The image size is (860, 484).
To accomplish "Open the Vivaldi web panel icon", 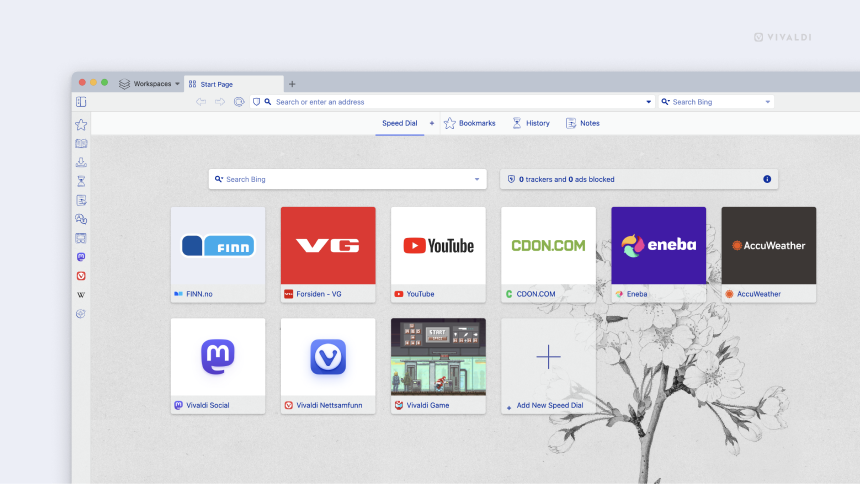I will tap(81, 276).
